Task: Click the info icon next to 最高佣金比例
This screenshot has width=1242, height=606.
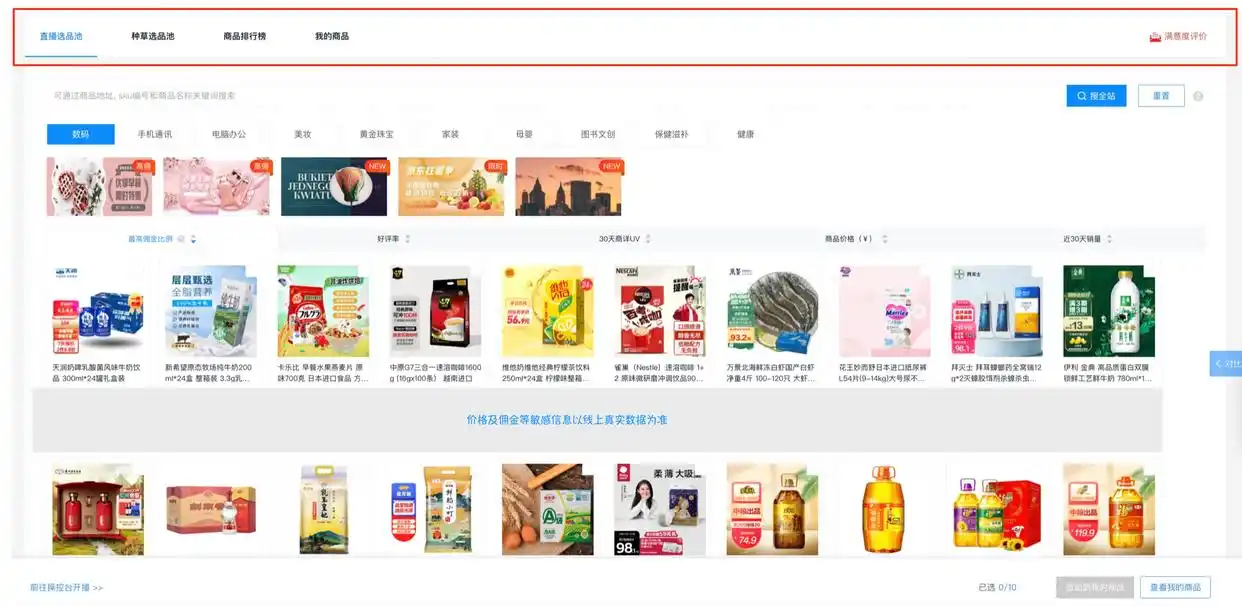Action: tap(181, 239)
